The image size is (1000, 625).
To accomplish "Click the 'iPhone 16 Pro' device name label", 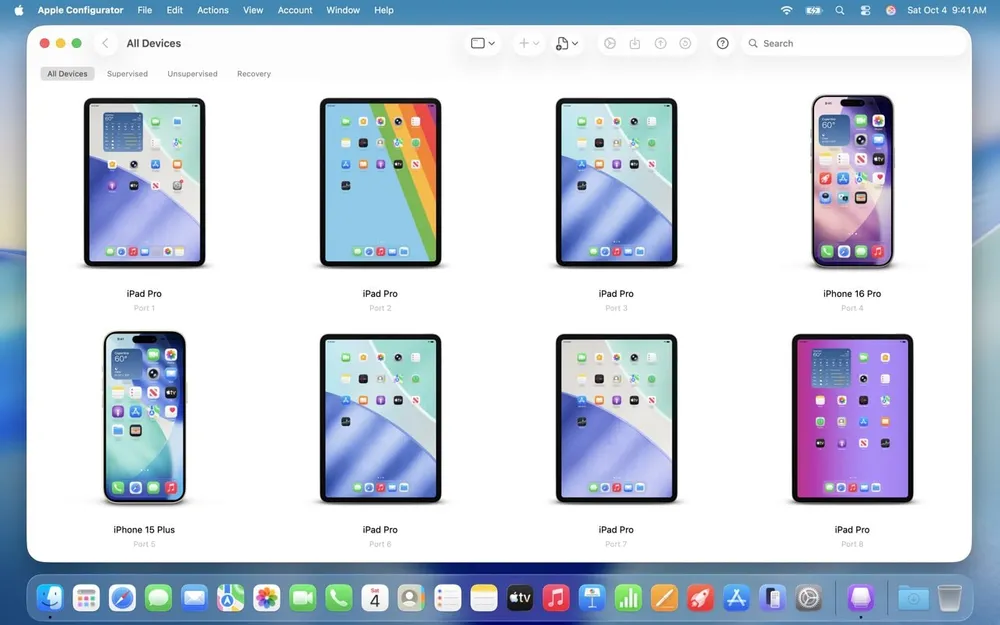I will click(852, 294).
